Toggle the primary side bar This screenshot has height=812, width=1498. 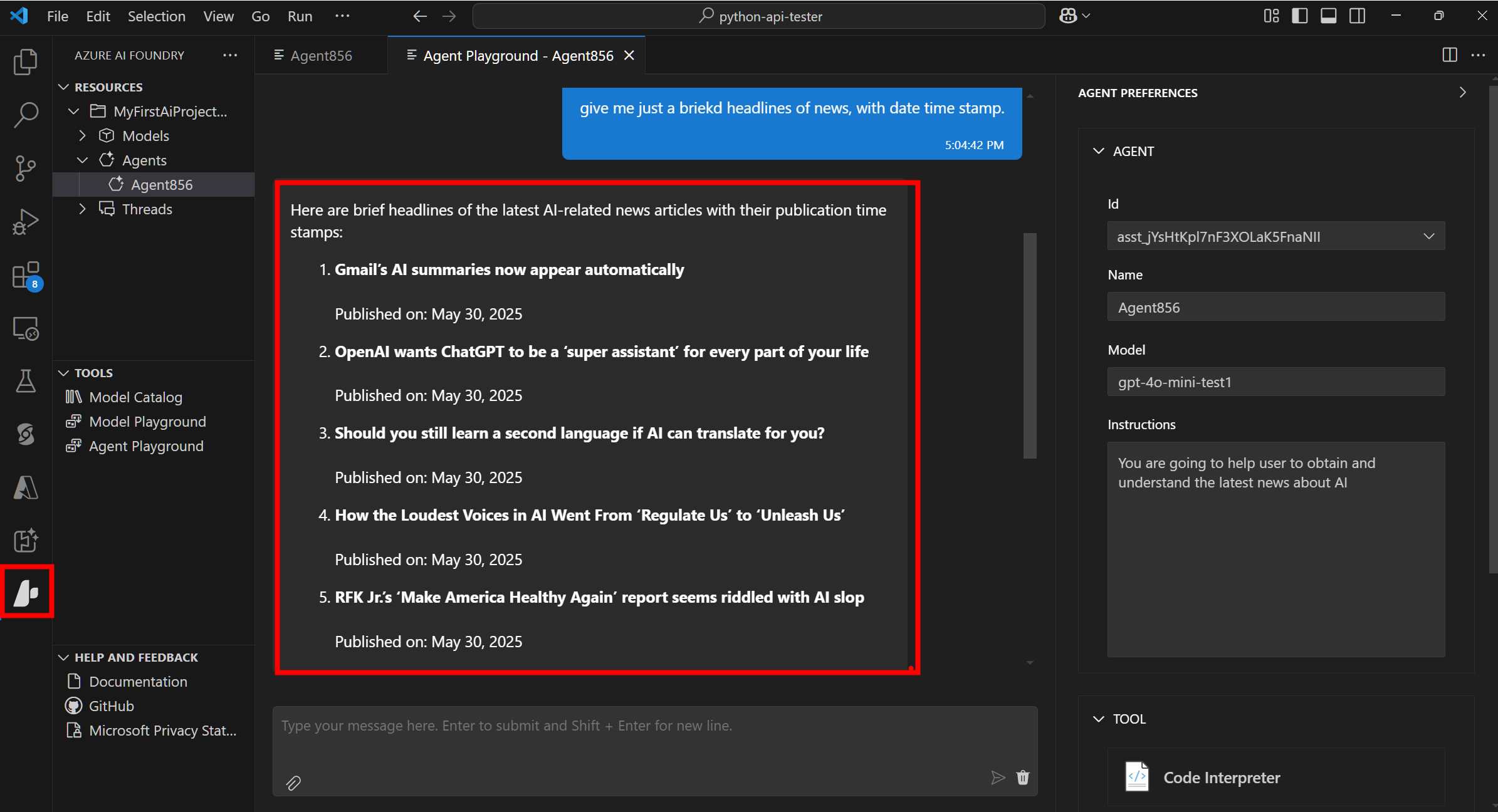[1299, 16]
